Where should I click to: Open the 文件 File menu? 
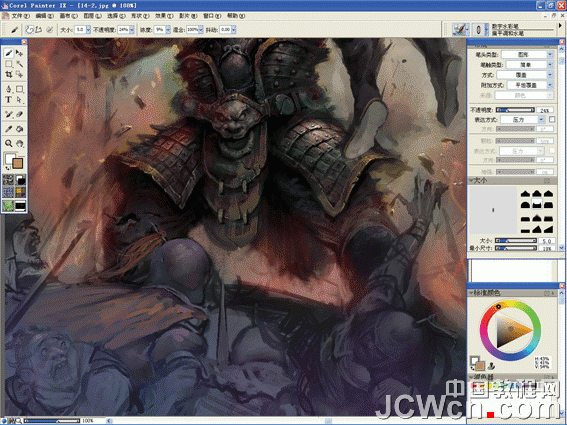[20, 16]
